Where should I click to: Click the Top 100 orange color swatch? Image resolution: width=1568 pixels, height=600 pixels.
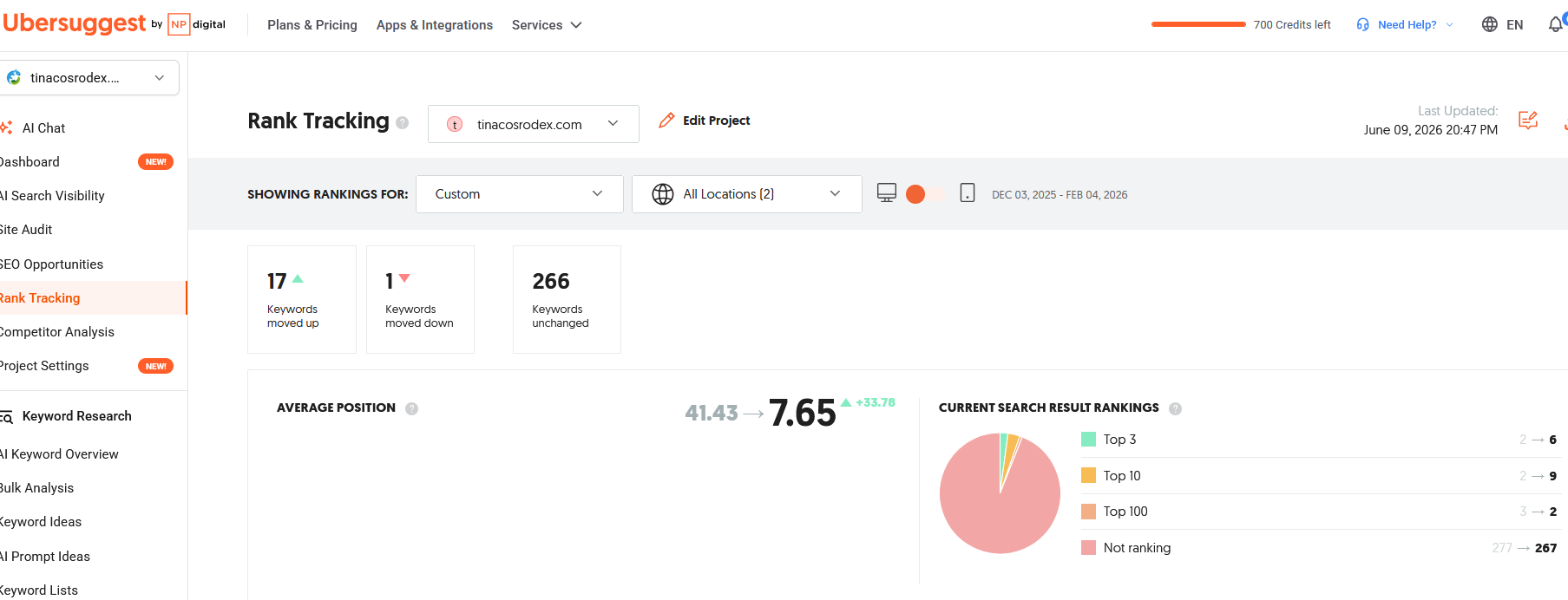tap(1088, 512)
